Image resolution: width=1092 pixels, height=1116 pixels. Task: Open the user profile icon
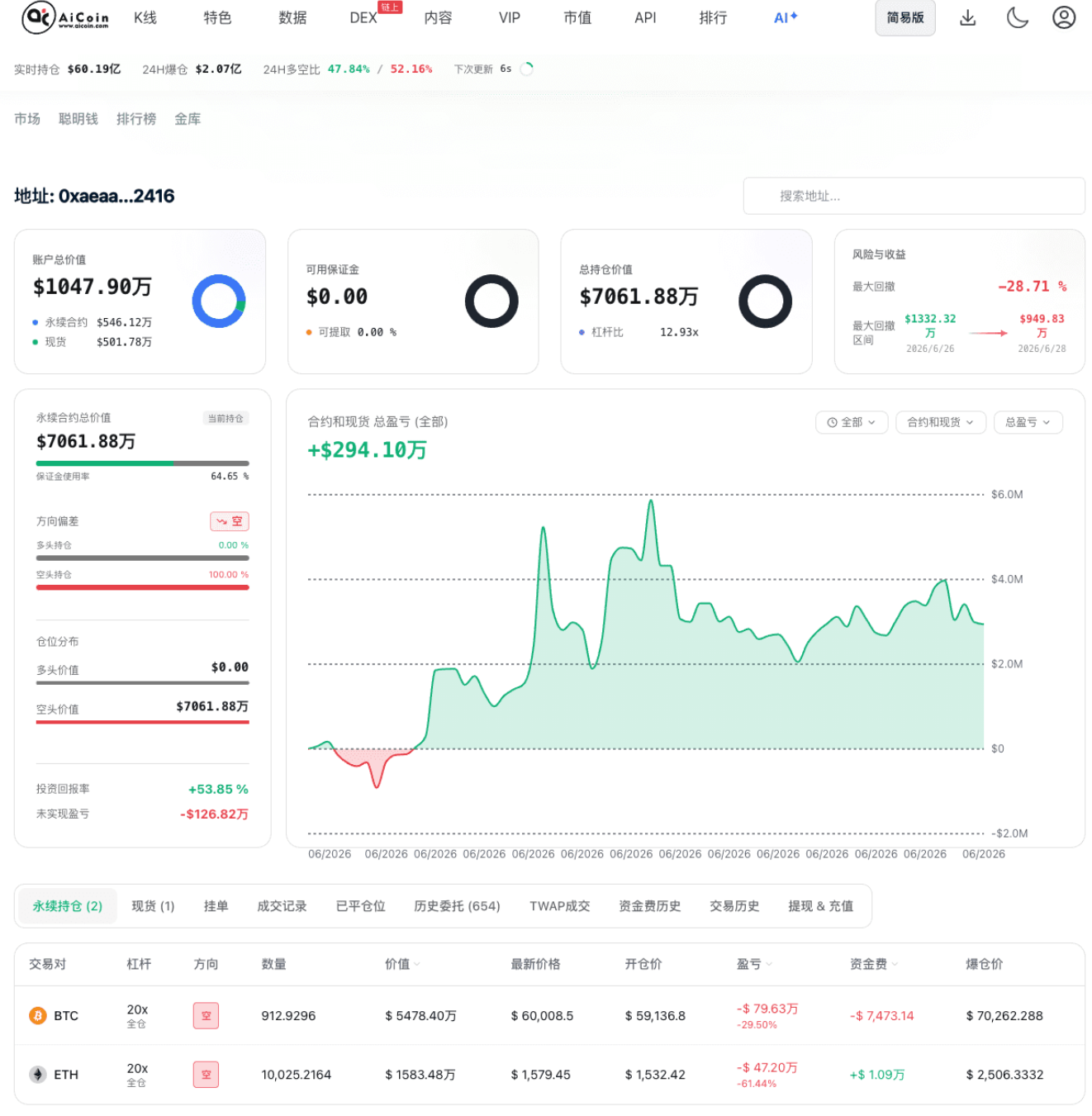pyautogui.click(x=1064, y=17)
